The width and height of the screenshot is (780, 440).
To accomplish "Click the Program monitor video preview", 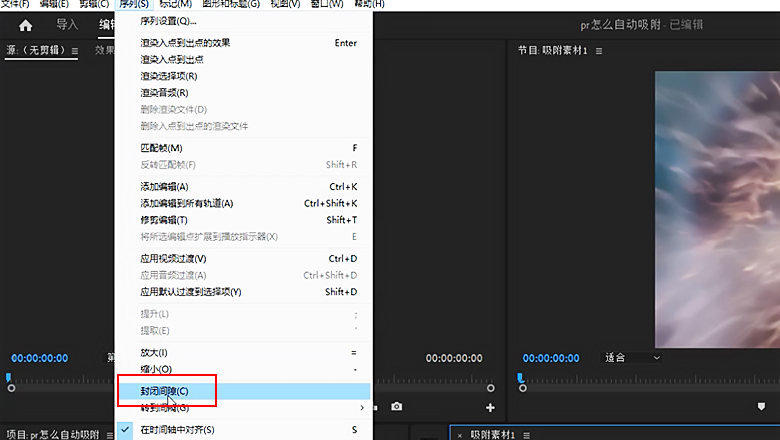I will [717, 209].
